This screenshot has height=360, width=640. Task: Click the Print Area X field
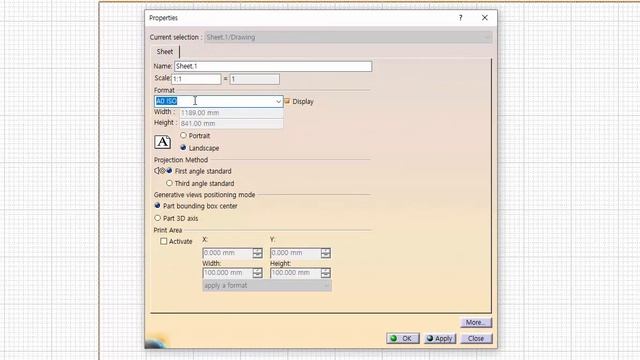227,253
